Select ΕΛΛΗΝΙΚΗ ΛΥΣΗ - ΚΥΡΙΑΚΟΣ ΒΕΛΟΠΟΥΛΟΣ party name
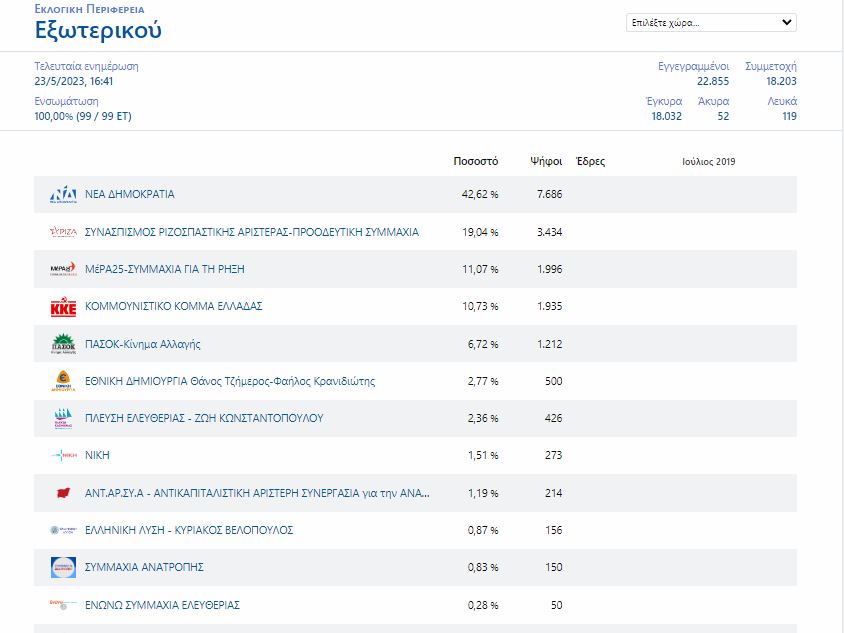This screenshot has height=633, width=844. (188, 530)
